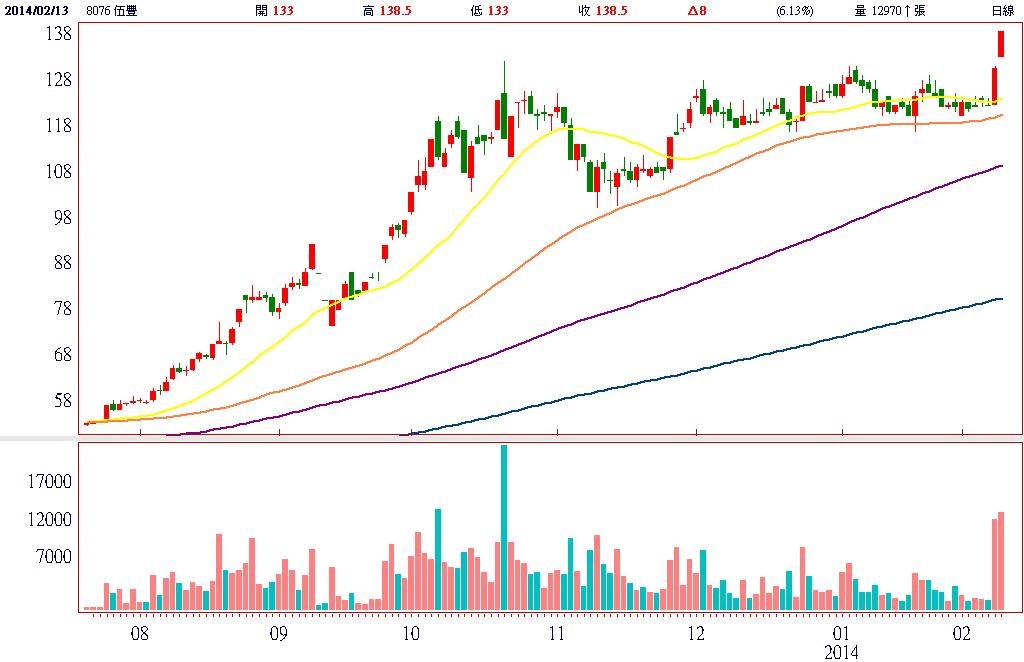The height and width of the screenshot is (662, 1024).
Task: Click the last red volume bar at right
Action: click(x=1000, y=561)
